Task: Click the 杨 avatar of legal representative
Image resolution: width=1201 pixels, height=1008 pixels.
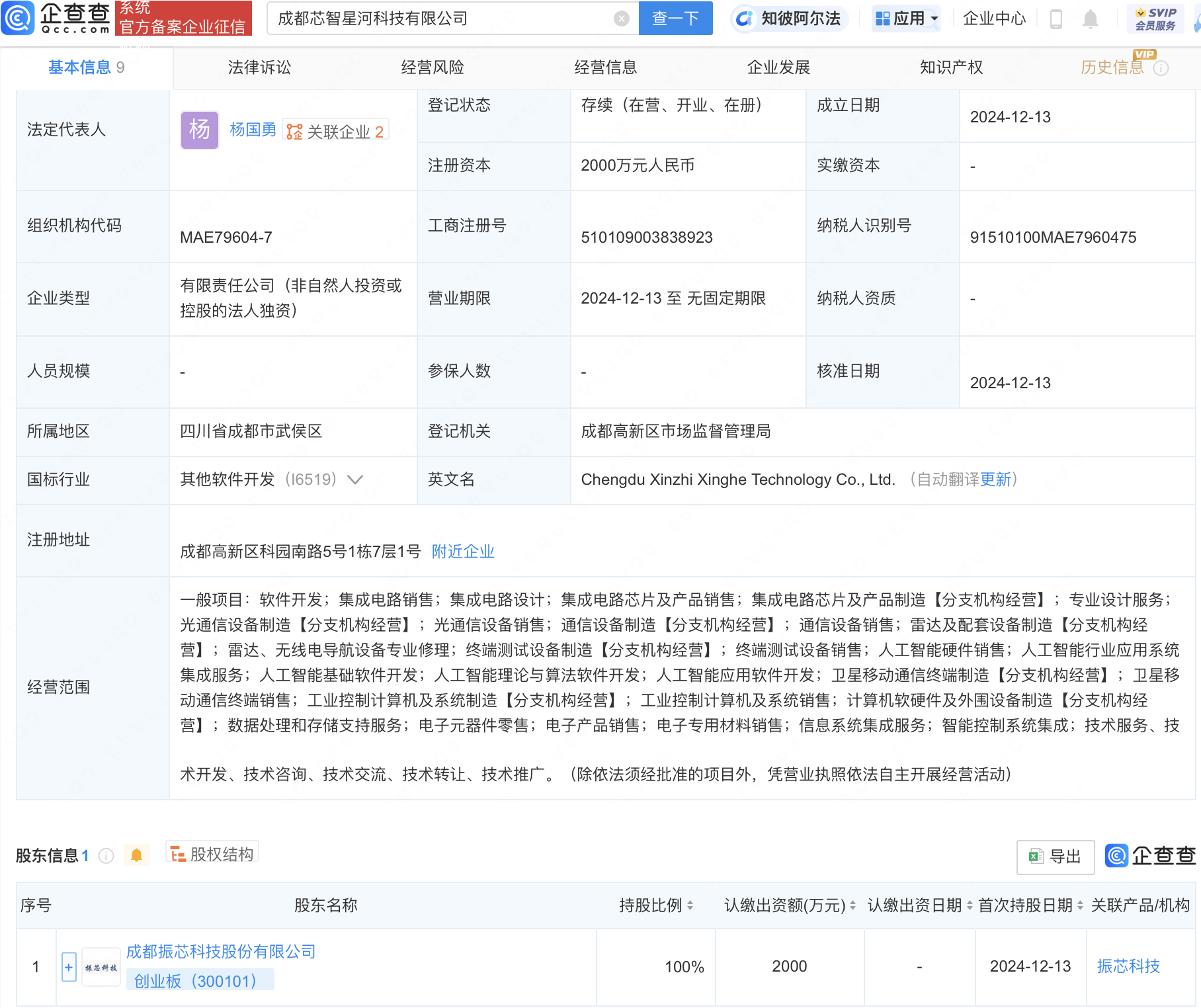Action: tap(200, 130)
